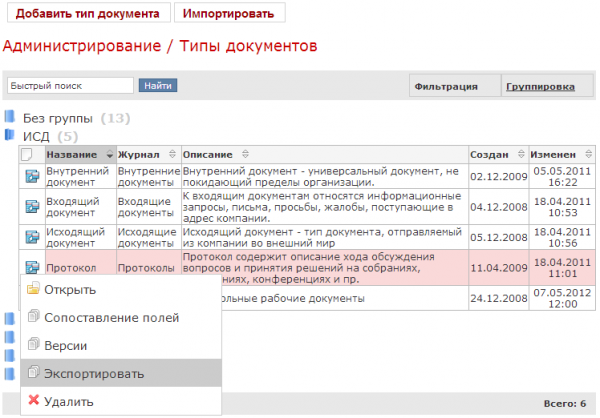Click the Протоколы journal cell
This screenshot has height=418, width=600.
[x=149, y=268]
